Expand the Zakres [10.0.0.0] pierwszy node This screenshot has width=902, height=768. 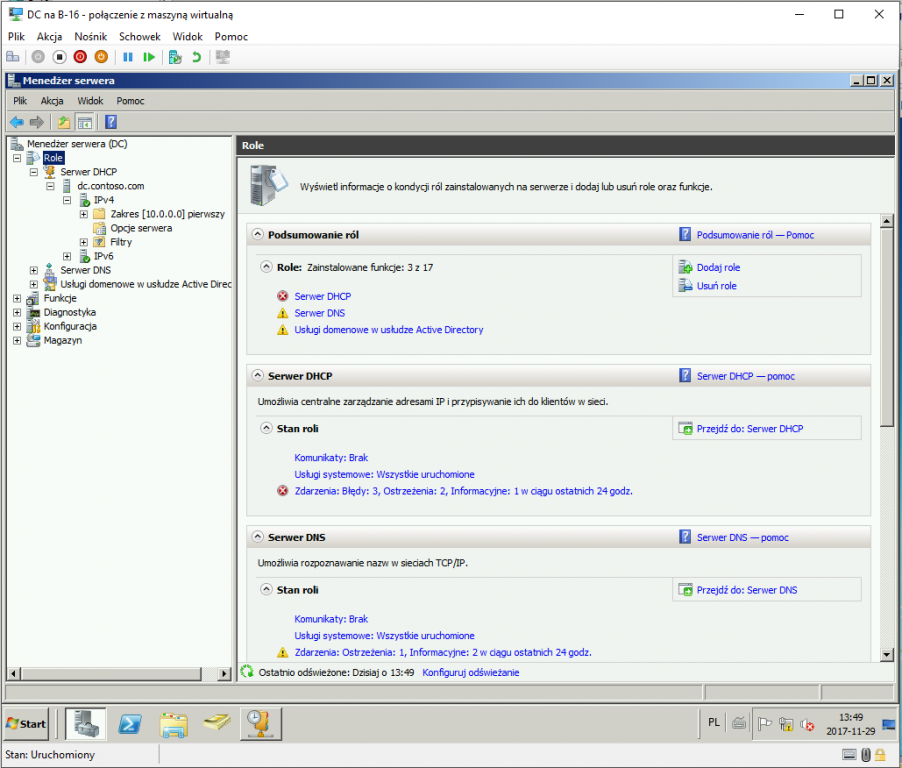coord(84,214)
